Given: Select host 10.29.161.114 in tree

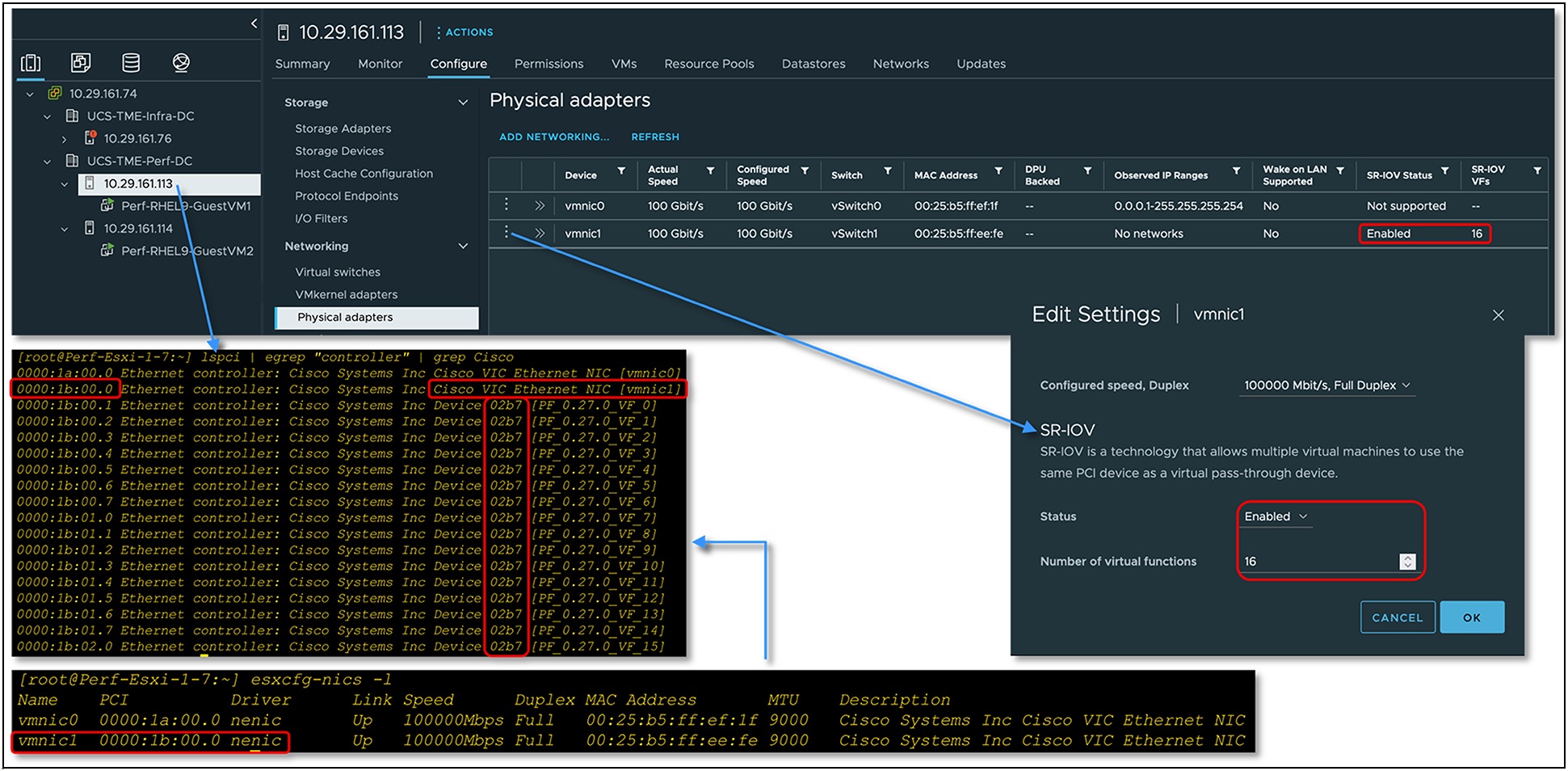Looking at the screenshot, I should tap(138, 229).
